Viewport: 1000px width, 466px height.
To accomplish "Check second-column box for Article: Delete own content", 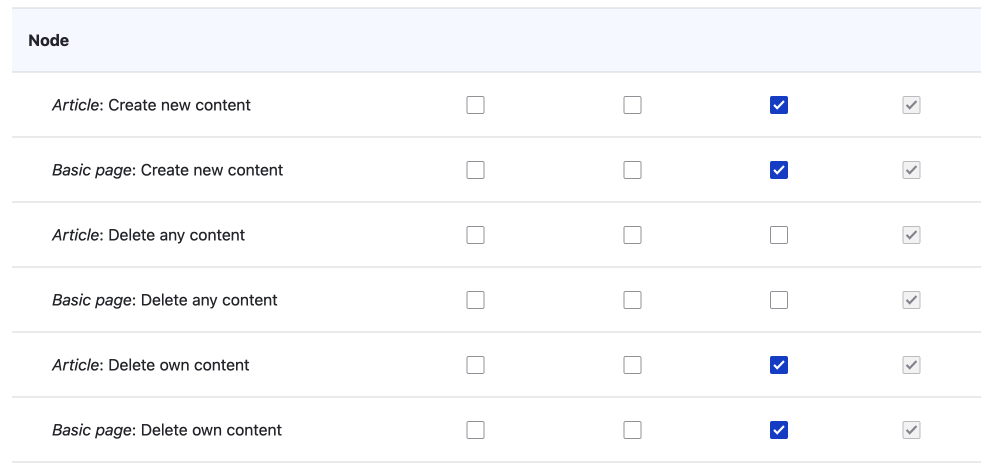I will pos(632,365).
